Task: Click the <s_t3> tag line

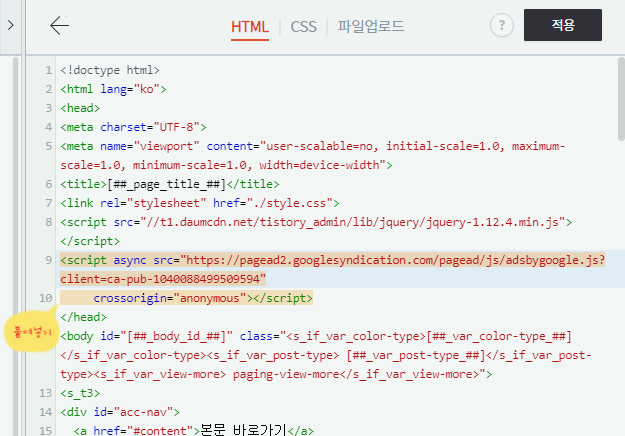Action: pyautogui.click(x=80, y=393)
